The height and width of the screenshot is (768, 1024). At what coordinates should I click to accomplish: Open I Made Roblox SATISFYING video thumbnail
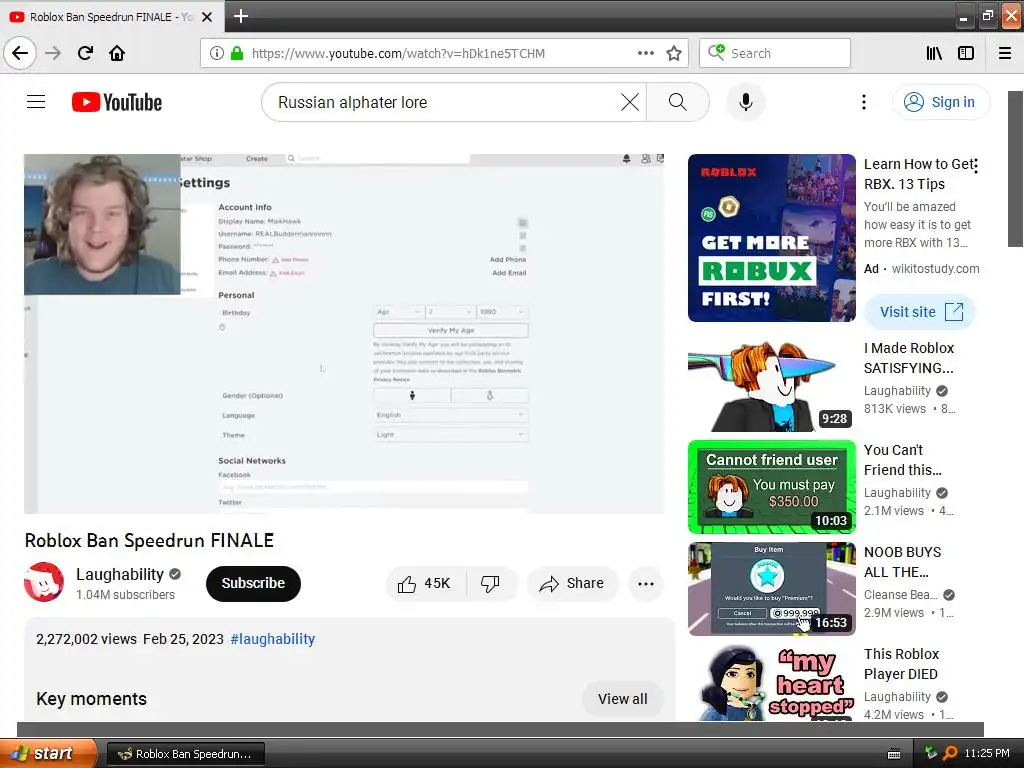pos(771,385)
